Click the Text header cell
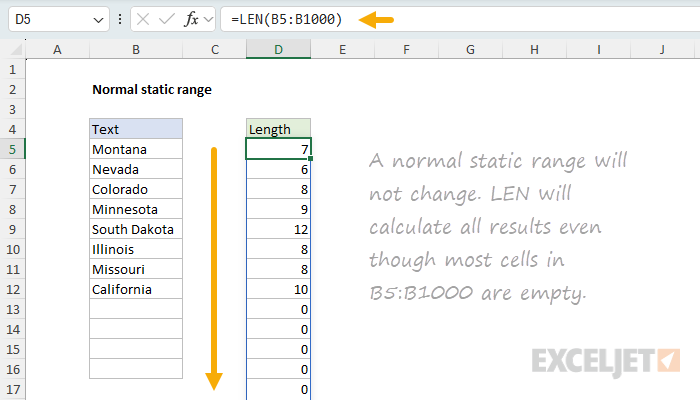Screen dimensions: 700x400 [x=135, y=129]
